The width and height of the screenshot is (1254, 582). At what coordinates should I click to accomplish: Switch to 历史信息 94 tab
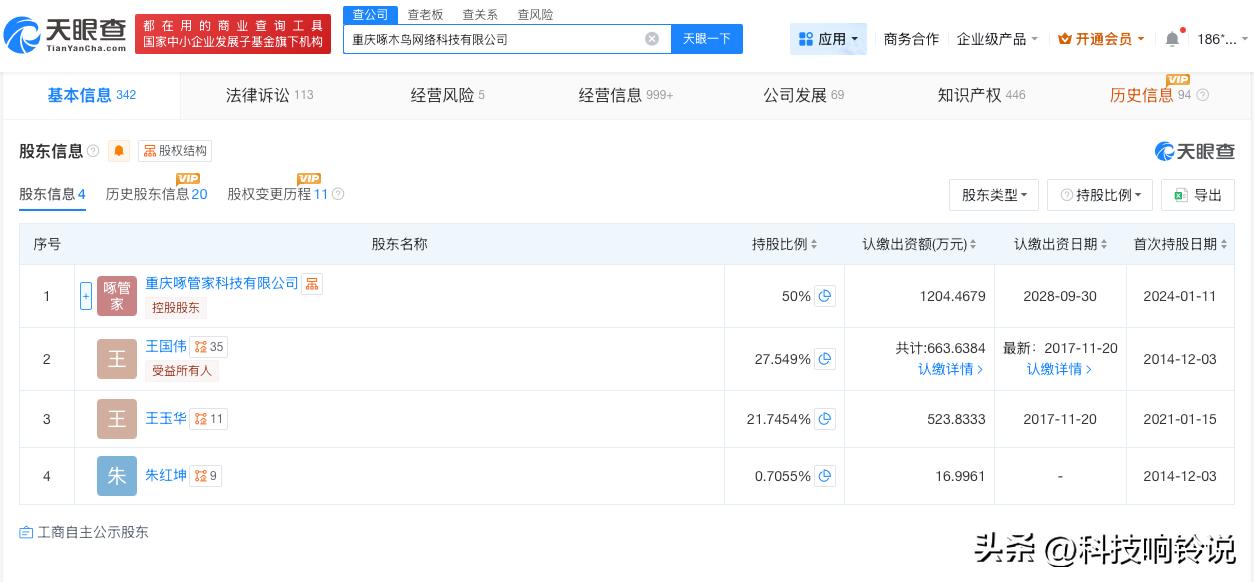[1150, 95]
